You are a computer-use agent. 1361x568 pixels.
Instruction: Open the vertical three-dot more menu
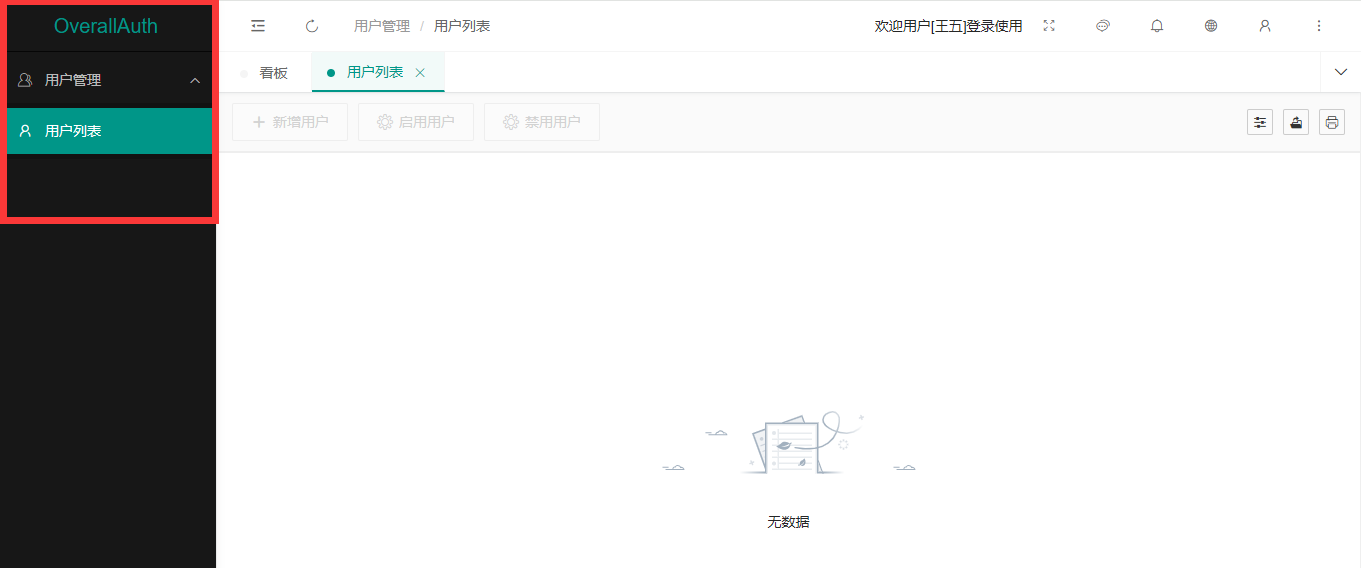[x=1319, y=26]
